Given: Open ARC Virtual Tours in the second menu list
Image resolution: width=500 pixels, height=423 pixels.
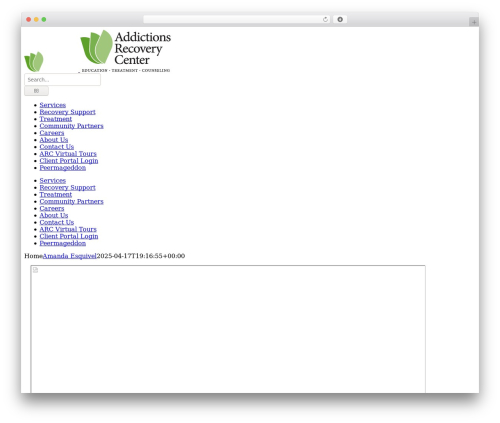Looking at the screenshot, I should tap(68, 230).
